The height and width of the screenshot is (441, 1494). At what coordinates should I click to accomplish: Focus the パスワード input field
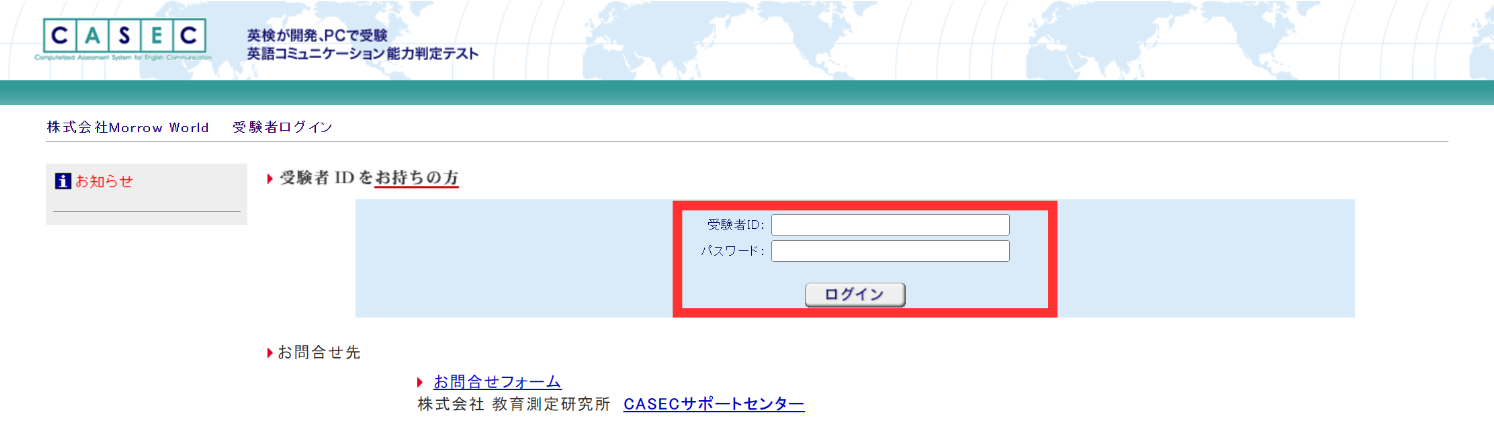tap(889, 251)
